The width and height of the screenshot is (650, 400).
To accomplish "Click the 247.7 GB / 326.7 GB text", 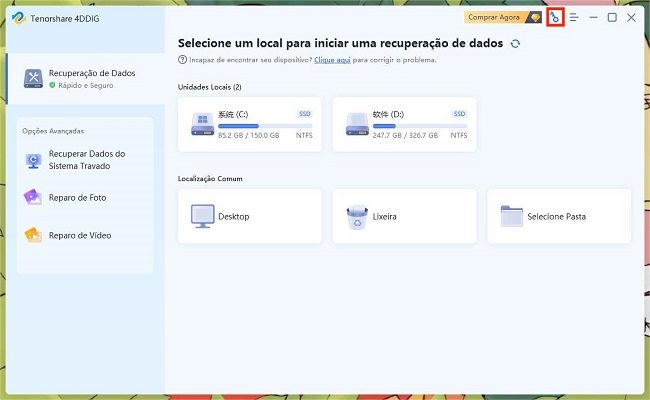I will click(x=405, y=136).
